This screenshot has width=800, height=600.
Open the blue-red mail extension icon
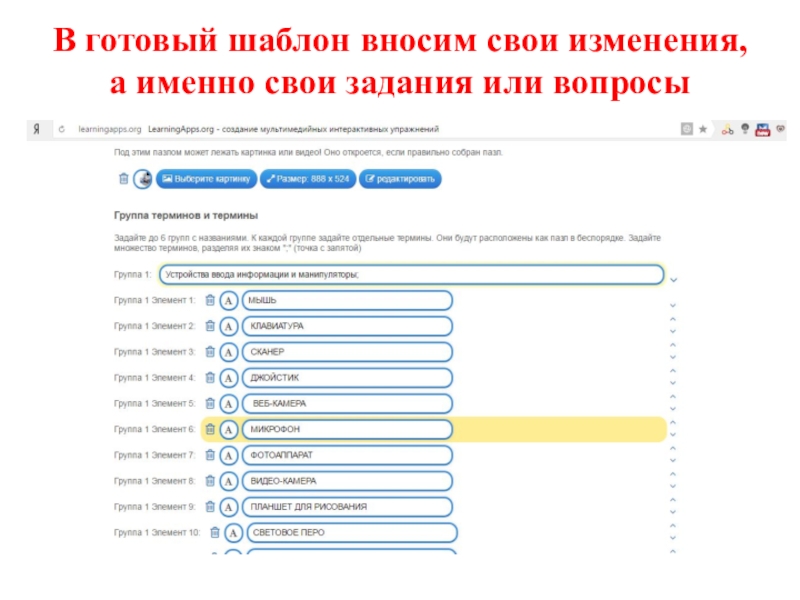click(x=763, y=130)
